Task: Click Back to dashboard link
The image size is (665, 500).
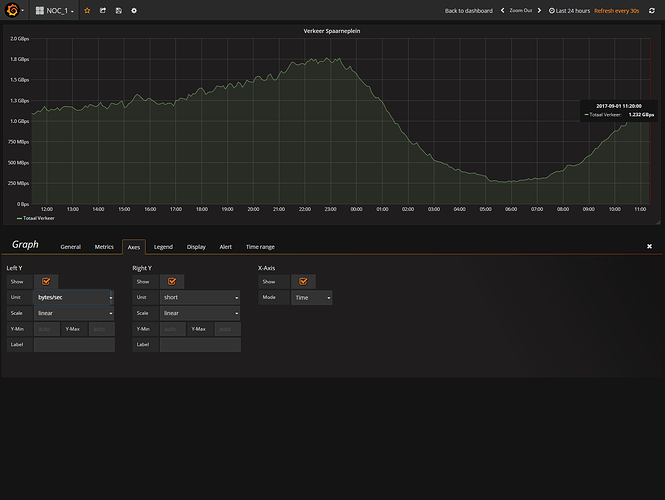Action: pos(468,10)
